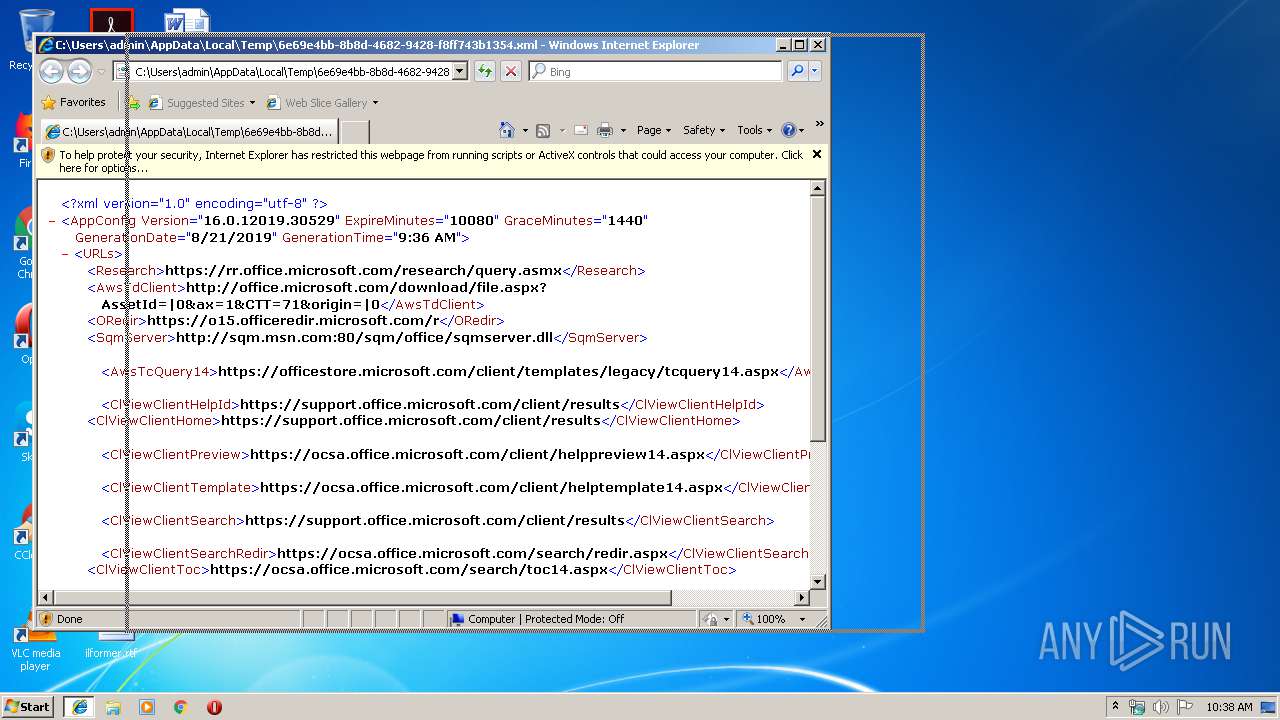The height and width of the screenshot is (720, 1280).
Task: Open the volume speaker tray icon
Action: (1161, 707)
